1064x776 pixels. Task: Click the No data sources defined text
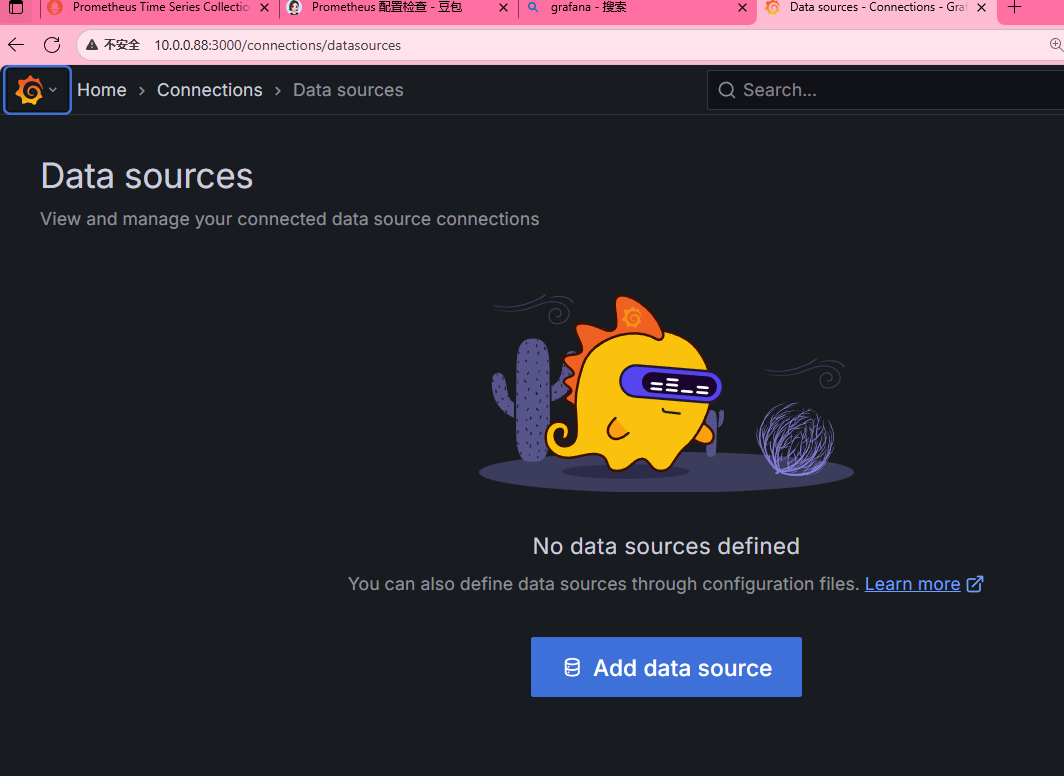[666, 546]
